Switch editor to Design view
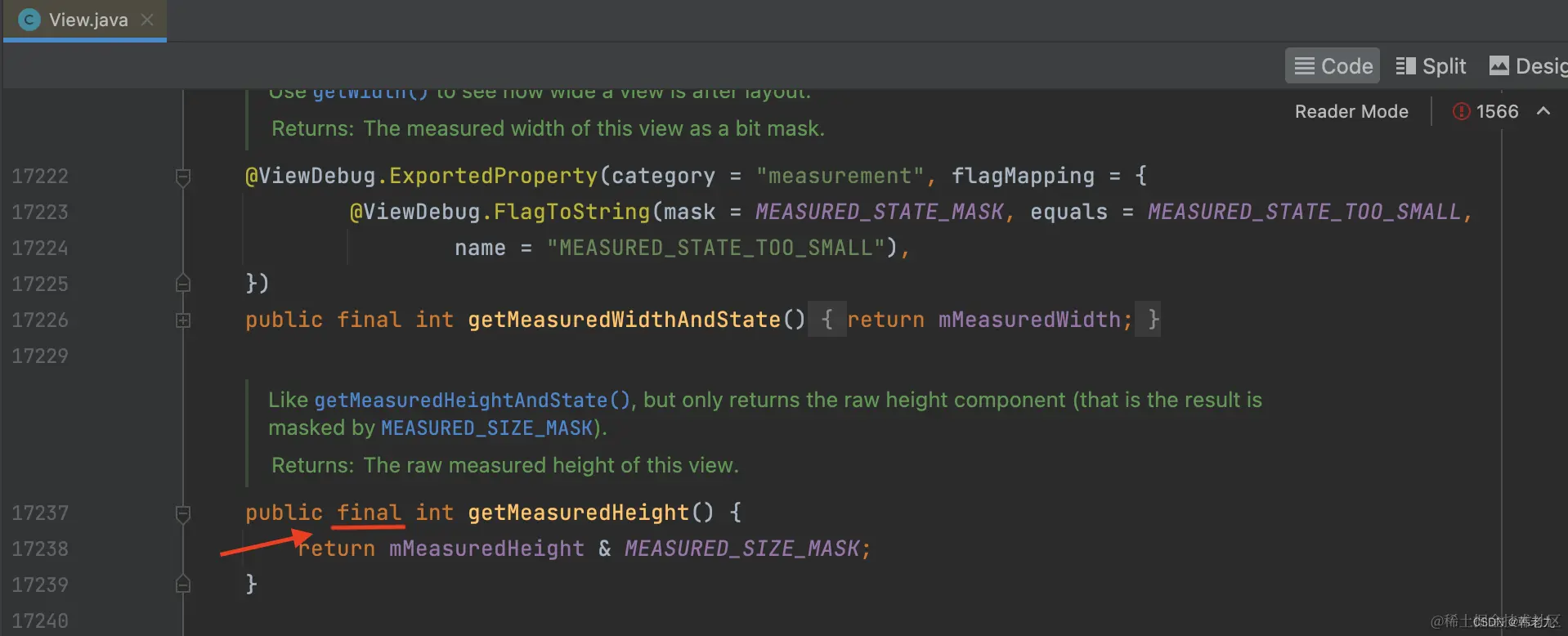The height and width of the screenshot is (636, 1568). (x=1527, y=65)
